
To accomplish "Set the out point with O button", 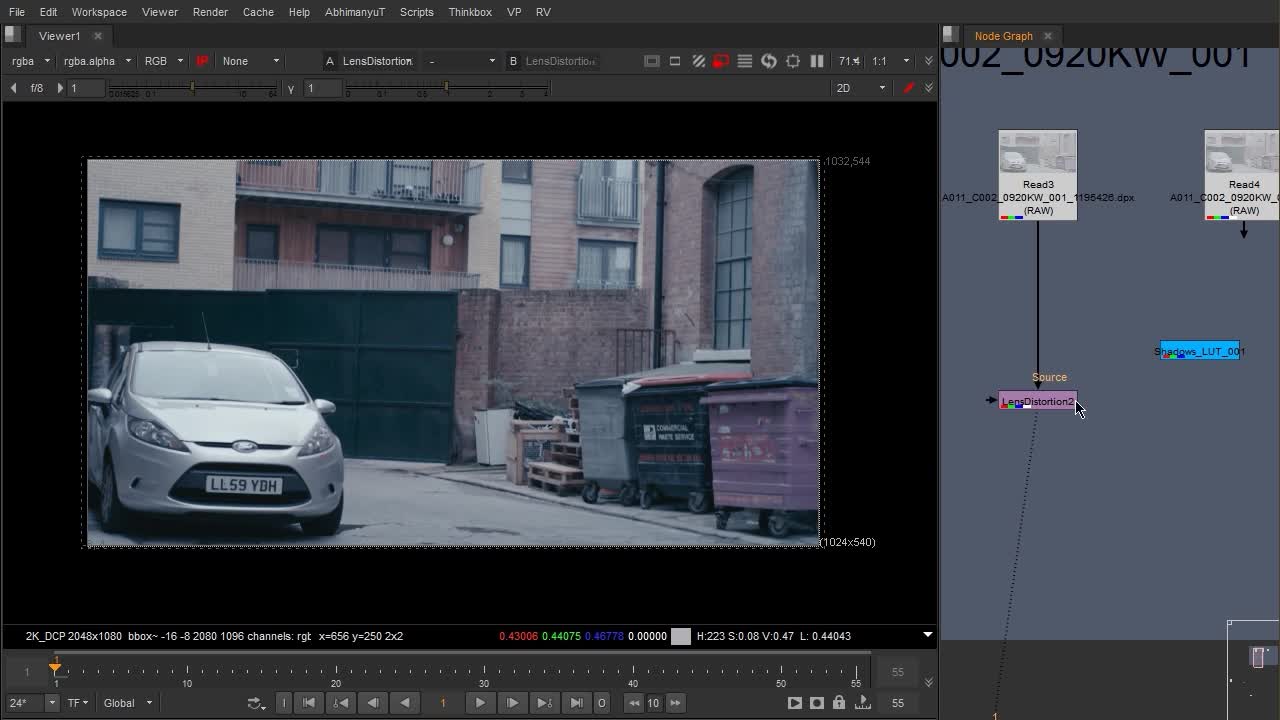I will (602, 703).
